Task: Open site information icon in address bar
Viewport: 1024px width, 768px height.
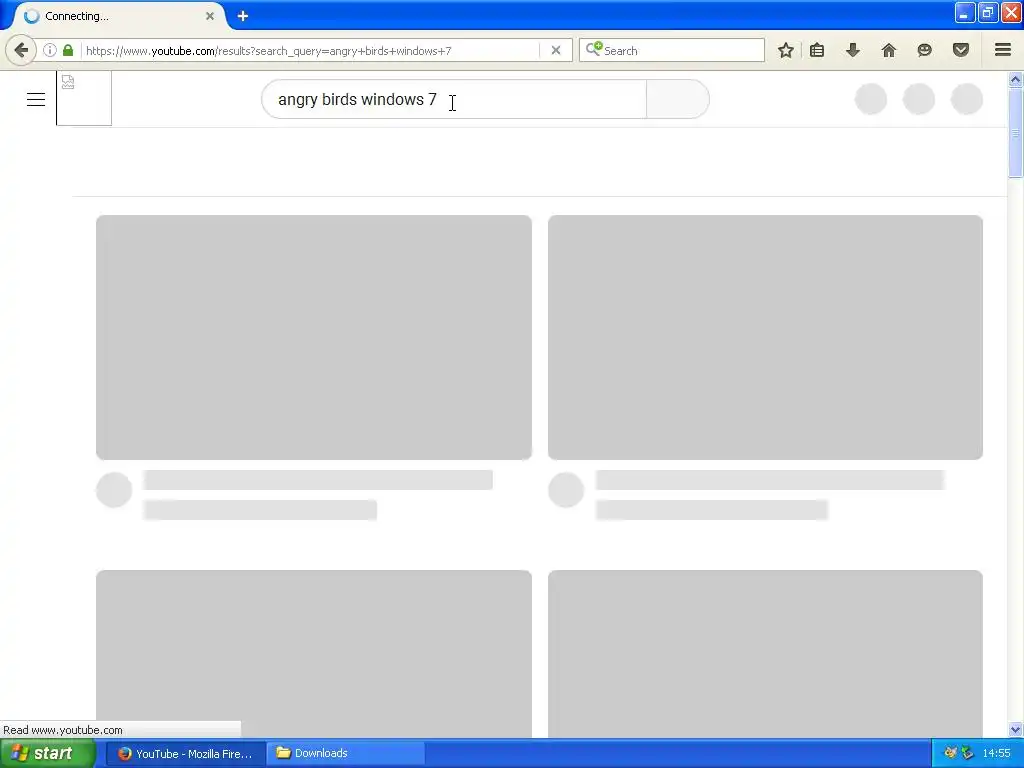Action: click(50, 50)
